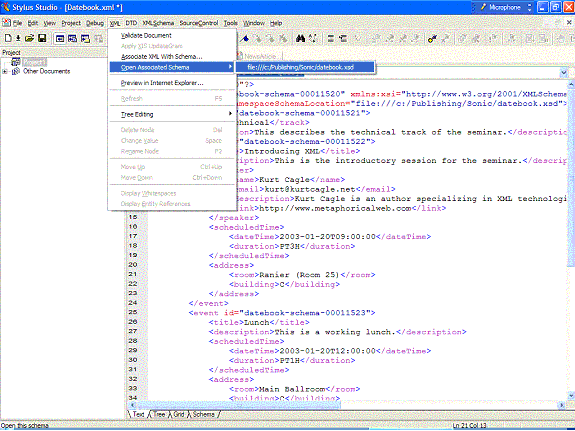Screen dimensions: 575x431
Task: Click the vertical scrollbar up arrow
Action: click(x=571, y=85)
